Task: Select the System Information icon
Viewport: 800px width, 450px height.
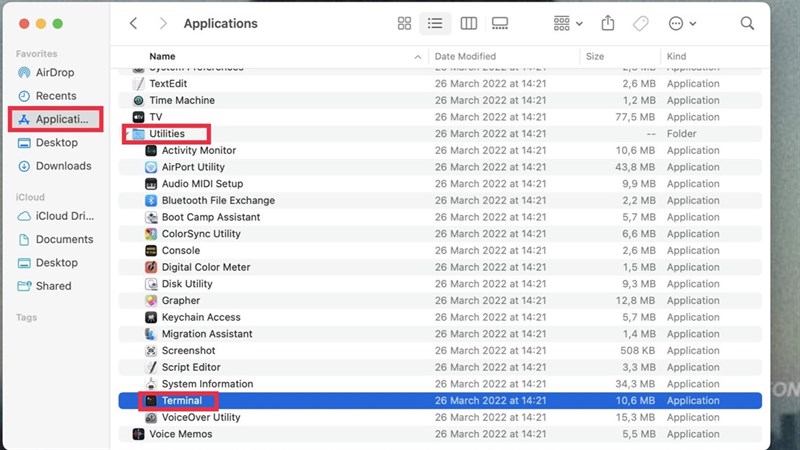Action: pyautogui.click(x=151, y=384)
